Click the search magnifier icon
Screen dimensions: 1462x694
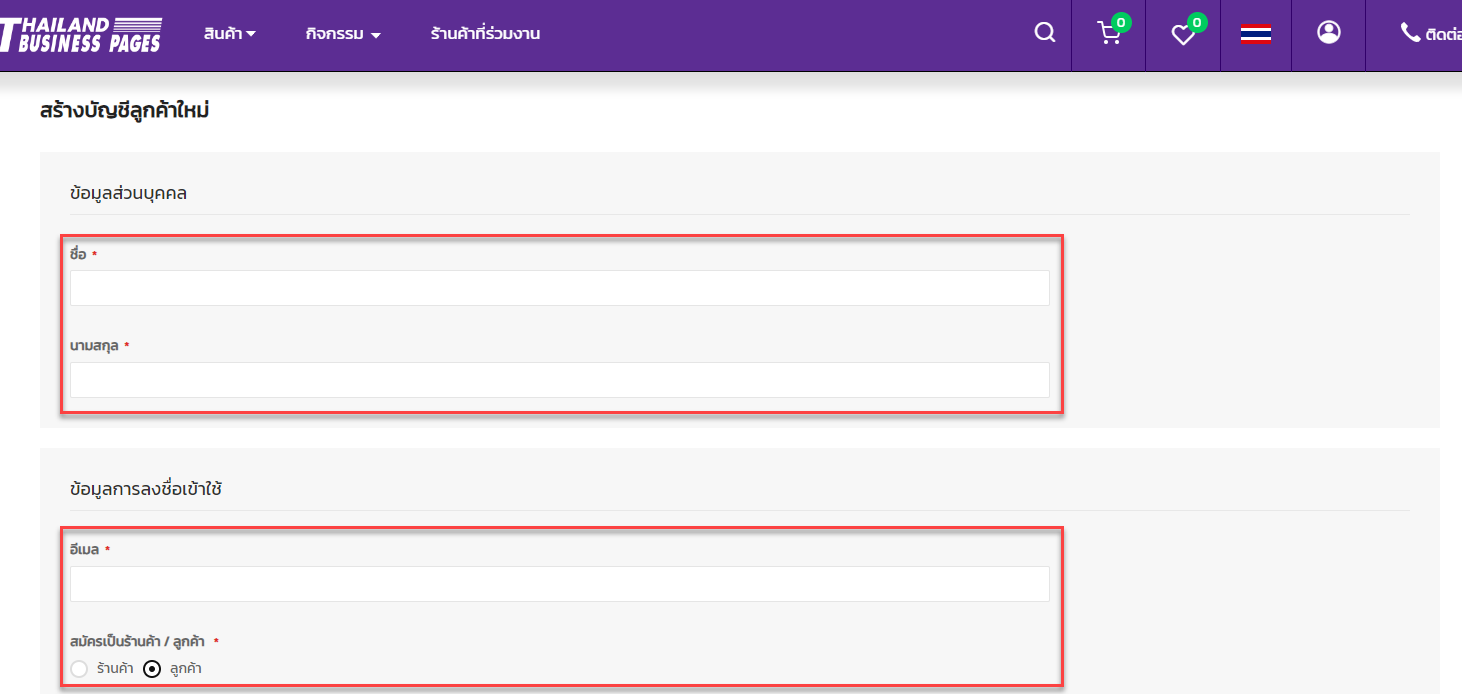pos(1044,33)
